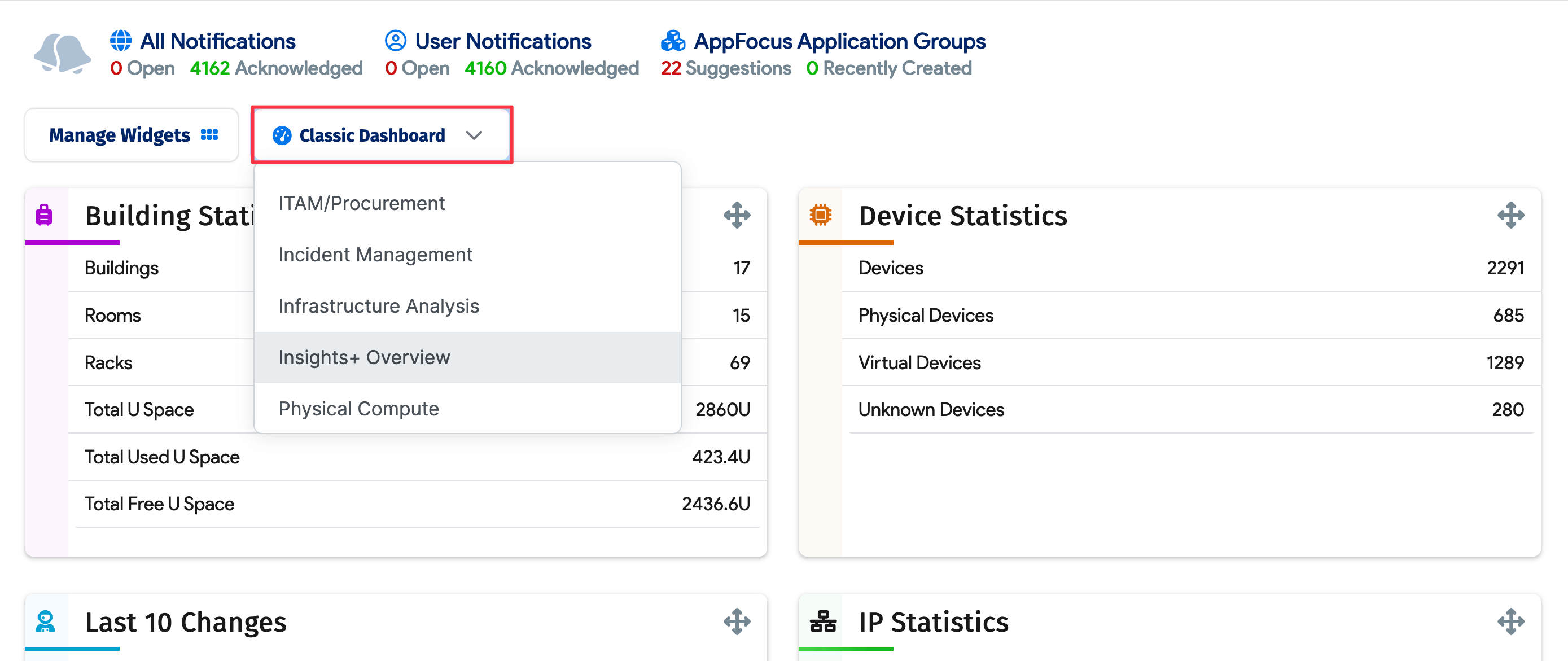Select Incident Management dashboard

coord(375,255)
